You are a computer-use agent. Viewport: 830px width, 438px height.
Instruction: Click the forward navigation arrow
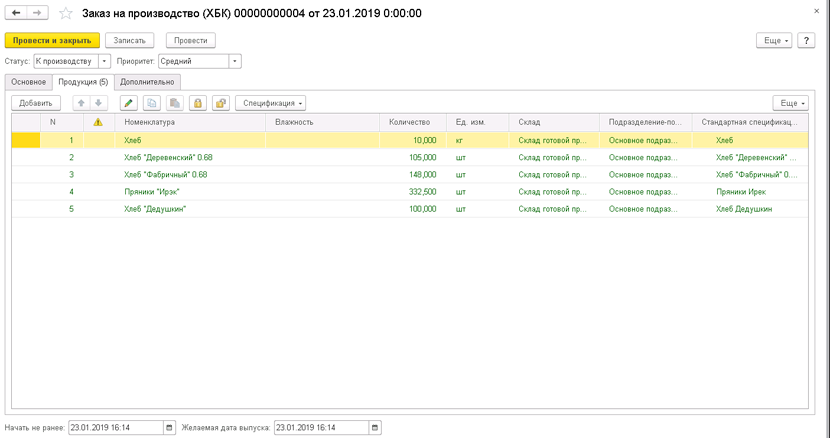tap(38, 13)
